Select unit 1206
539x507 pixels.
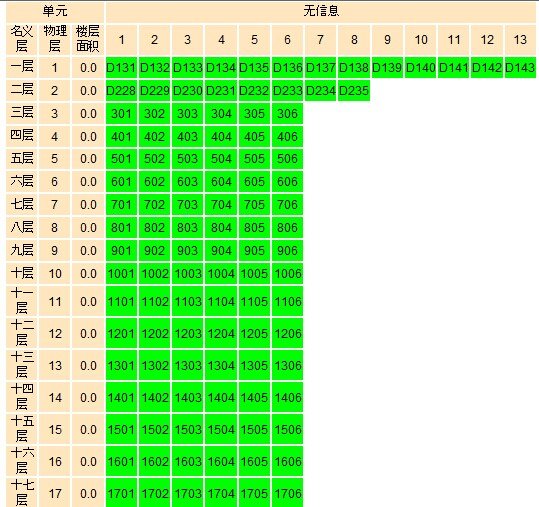(287, 333)
